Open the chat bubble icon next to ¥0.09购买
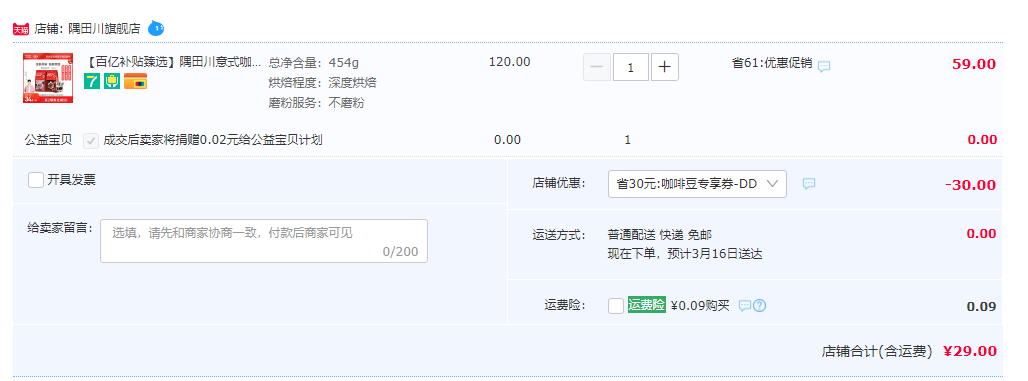 745,306
